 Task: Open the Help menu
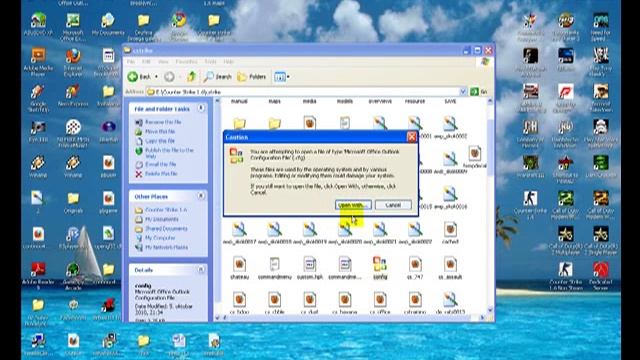click(x=229, y=62)
